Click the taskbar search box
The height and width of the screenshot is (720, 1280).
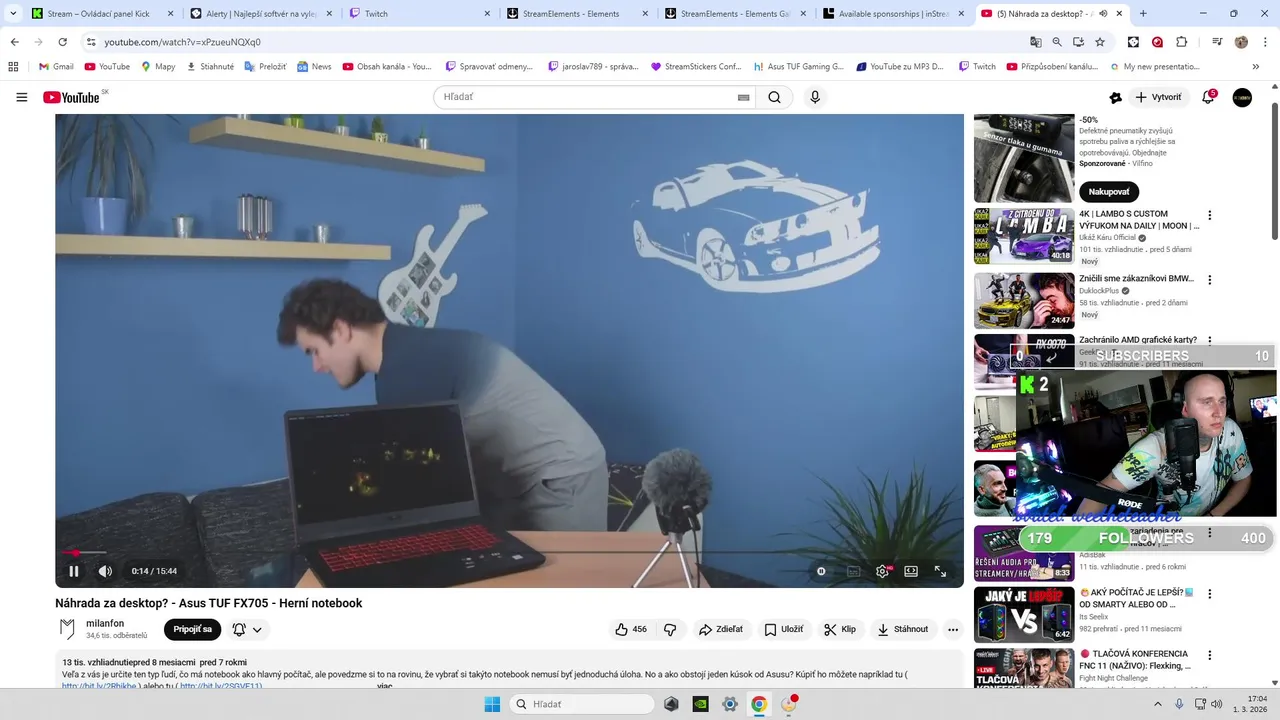click(583, 704)
